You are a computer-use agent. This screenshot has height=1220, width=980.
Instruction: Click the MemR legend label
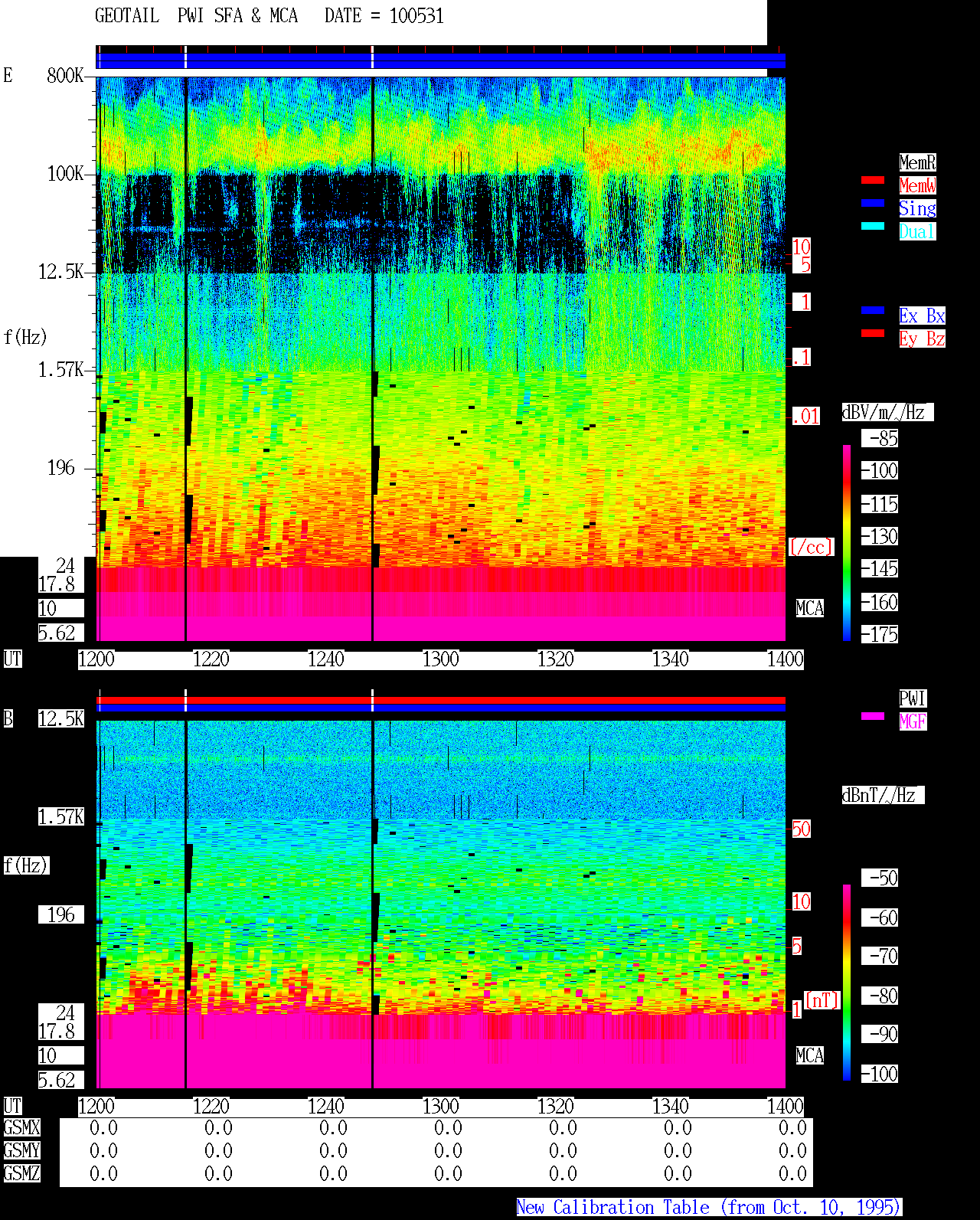tap(917, 162)
